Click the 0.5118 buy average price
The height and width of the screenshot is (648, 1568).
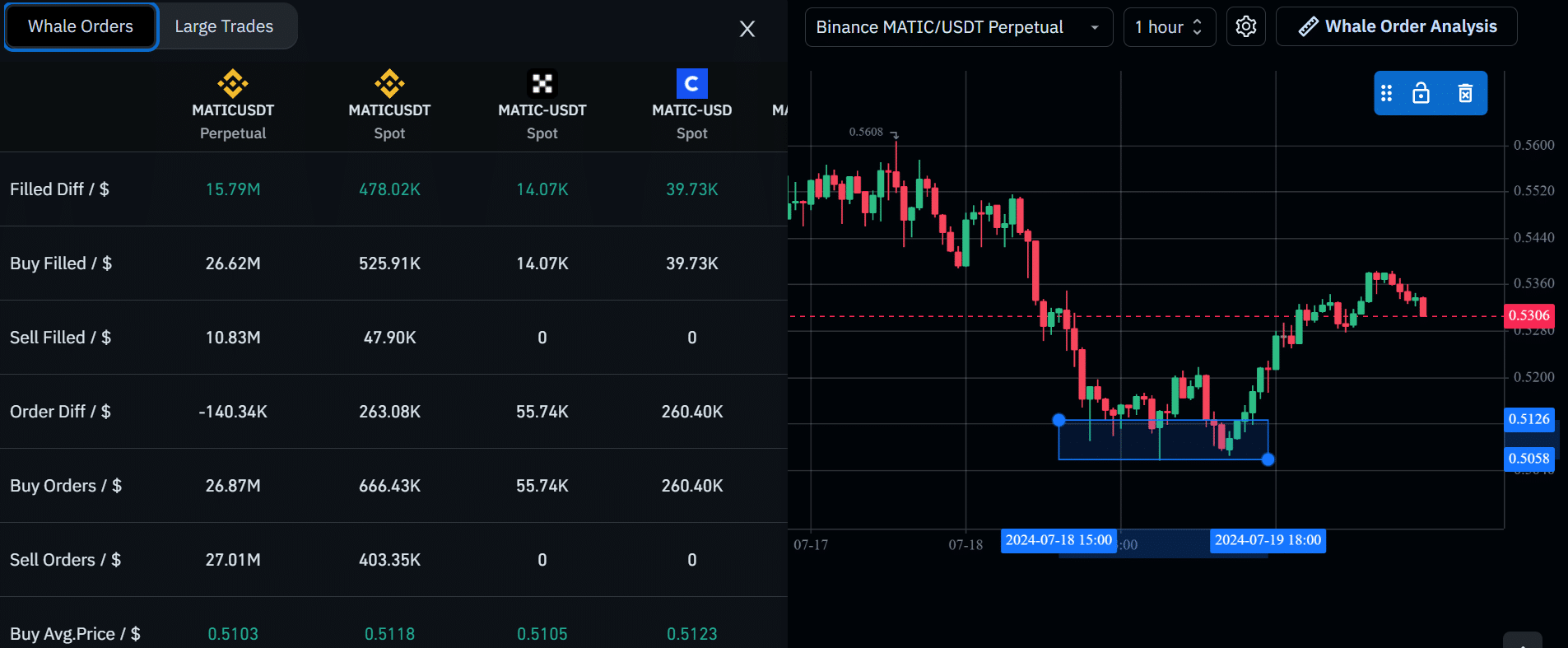pos(389,634)
